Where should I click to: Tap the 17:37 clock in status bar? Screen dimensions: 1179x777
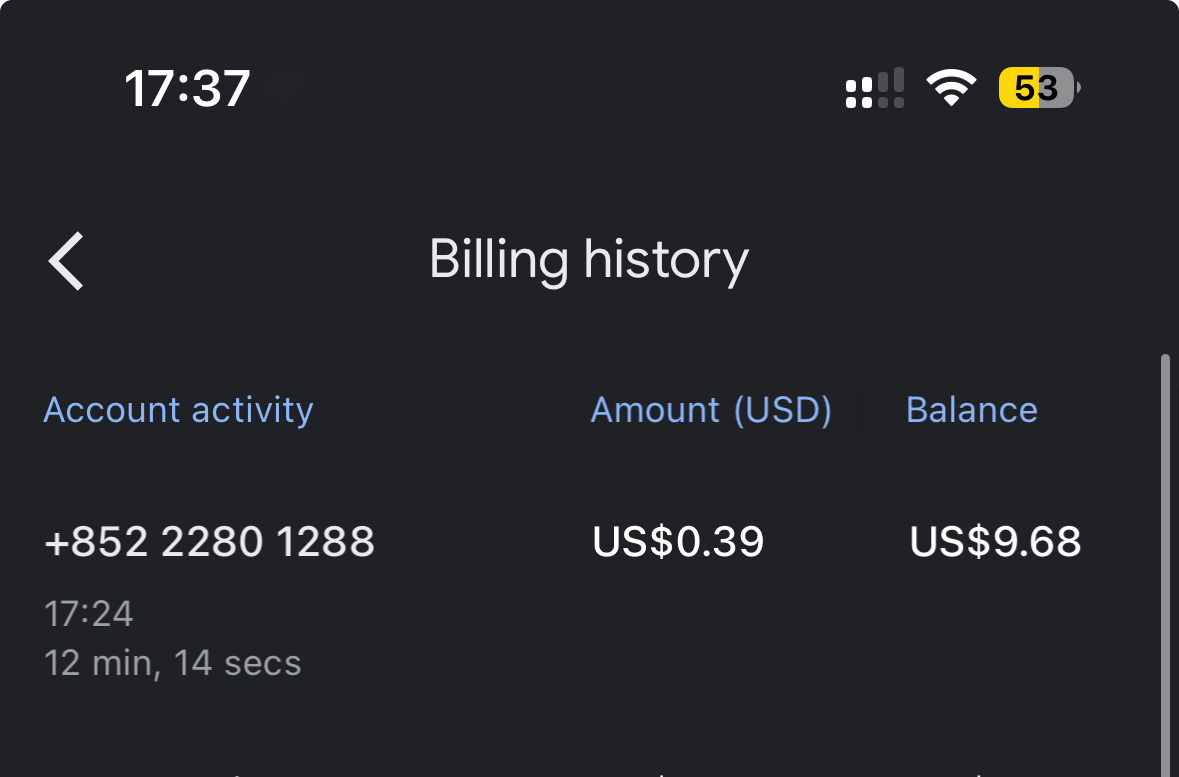186,89
